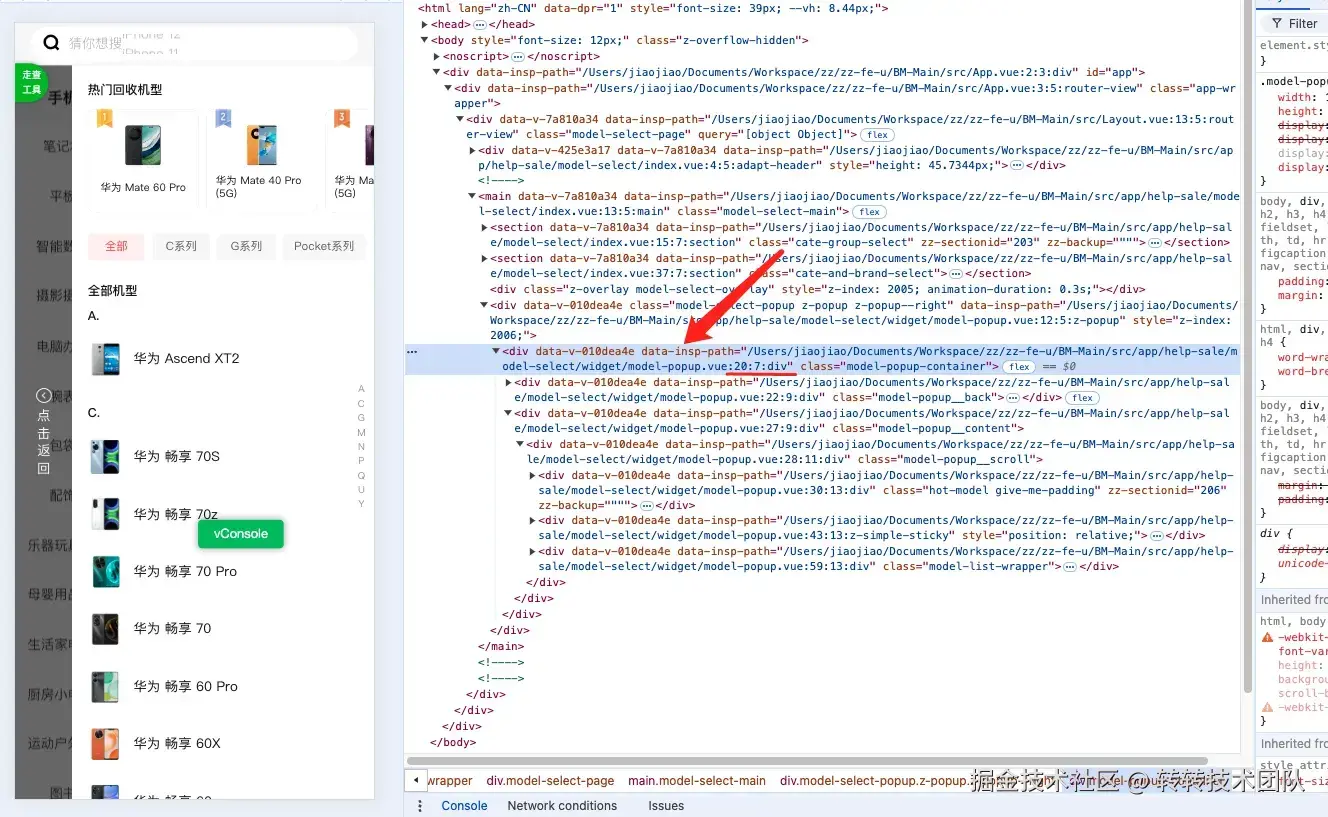Click flex badge on model-select-main node
The width and height of the screenshot is (1328, 817).
point(869,212)
